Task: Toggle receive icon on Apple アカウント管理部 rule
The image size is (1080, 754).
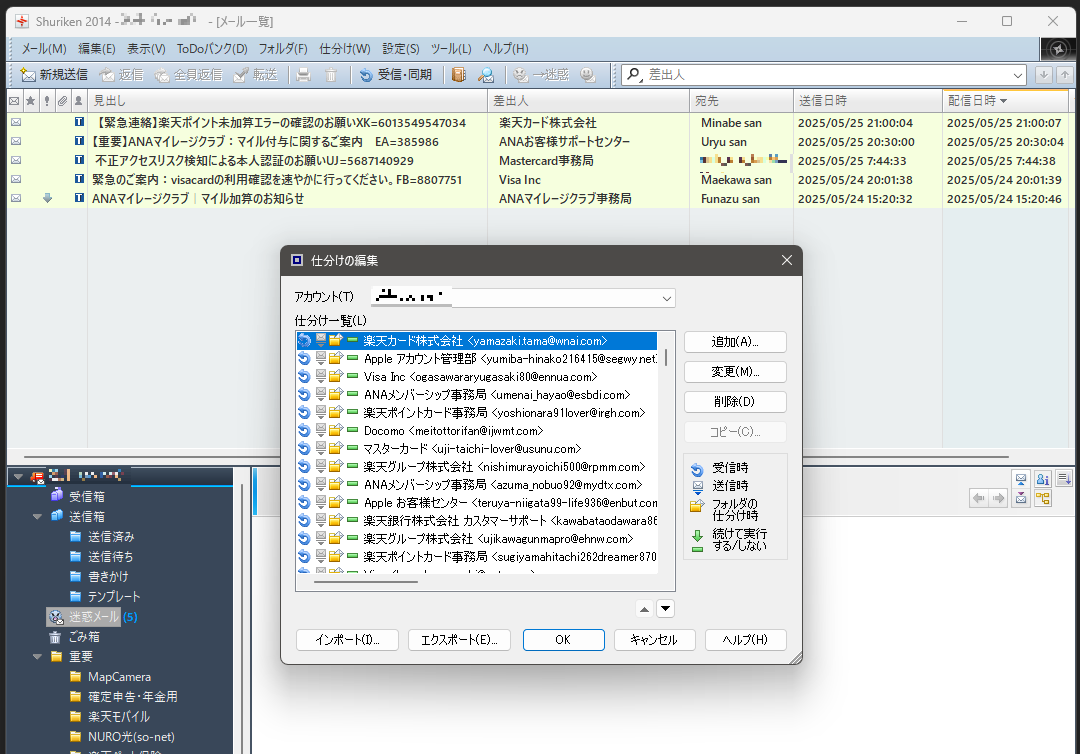Action: 304,359
